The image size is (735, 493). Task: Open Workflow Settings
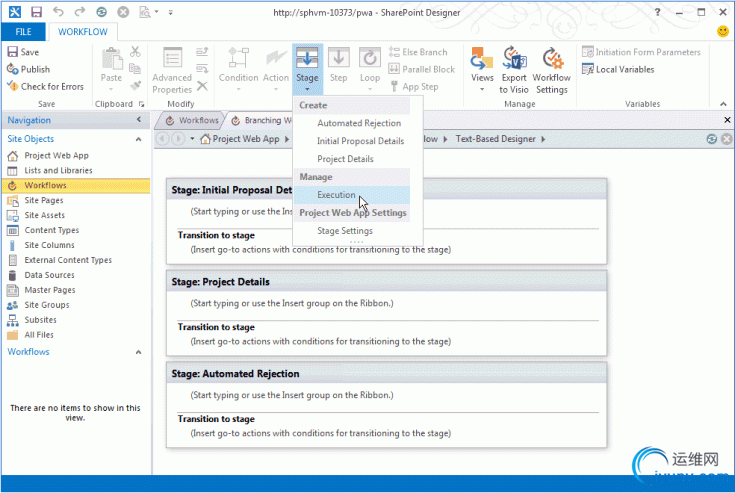[552, 70]
